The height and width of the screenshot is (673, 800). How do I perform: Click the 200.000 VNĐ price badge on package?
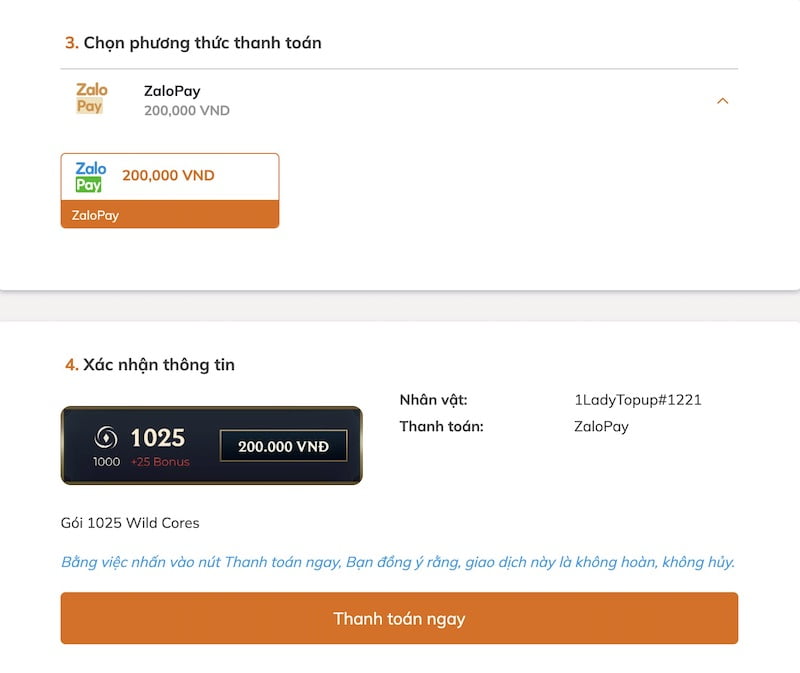[284, 446]
